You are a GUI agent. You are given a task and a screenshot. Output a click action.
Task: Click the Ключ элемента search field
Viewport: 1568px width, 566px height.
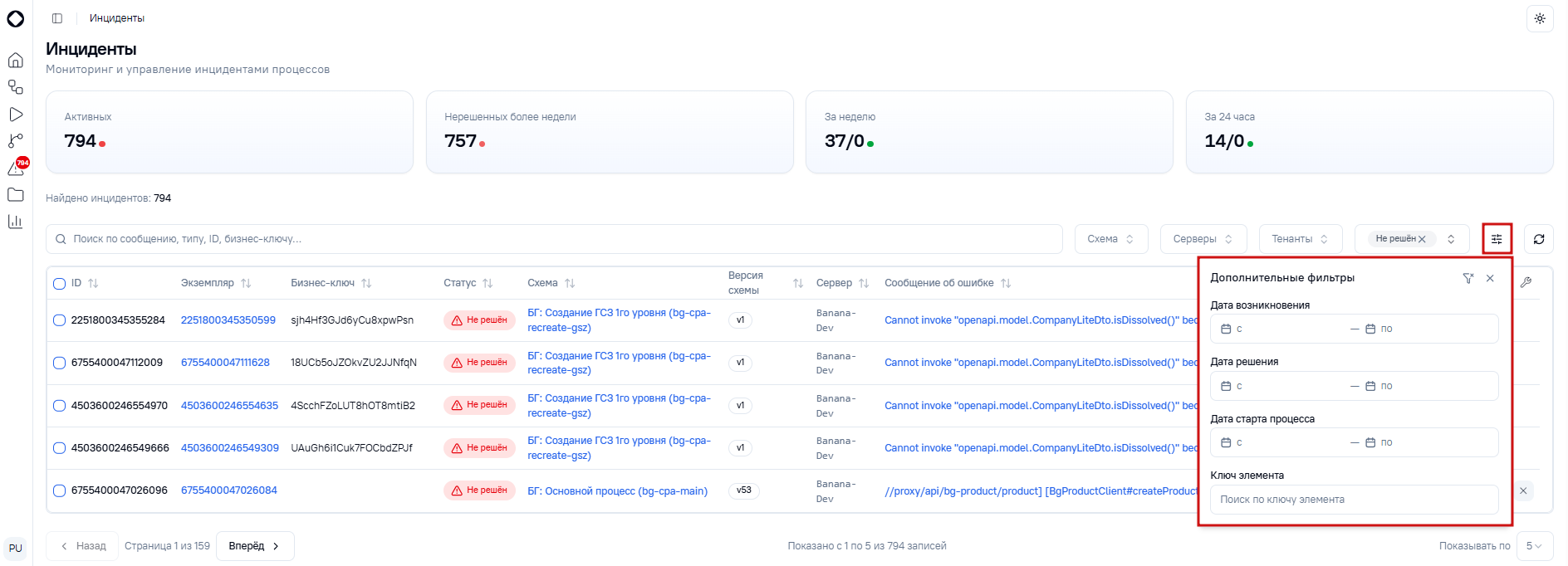pos(1355,500)
